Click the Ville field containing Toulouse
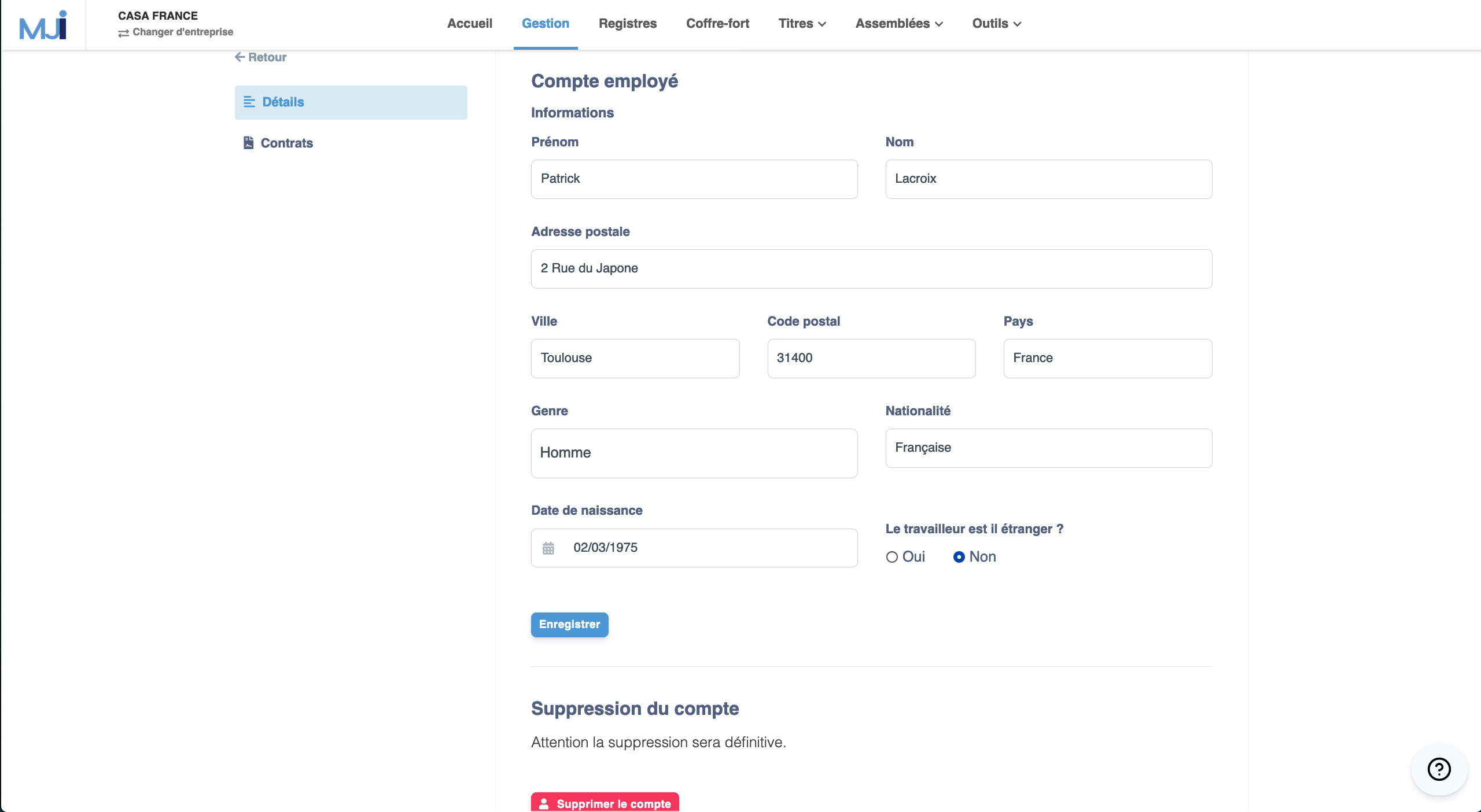Image resolution: width=1481 pixels, height=812 pixels. (635, 359)
